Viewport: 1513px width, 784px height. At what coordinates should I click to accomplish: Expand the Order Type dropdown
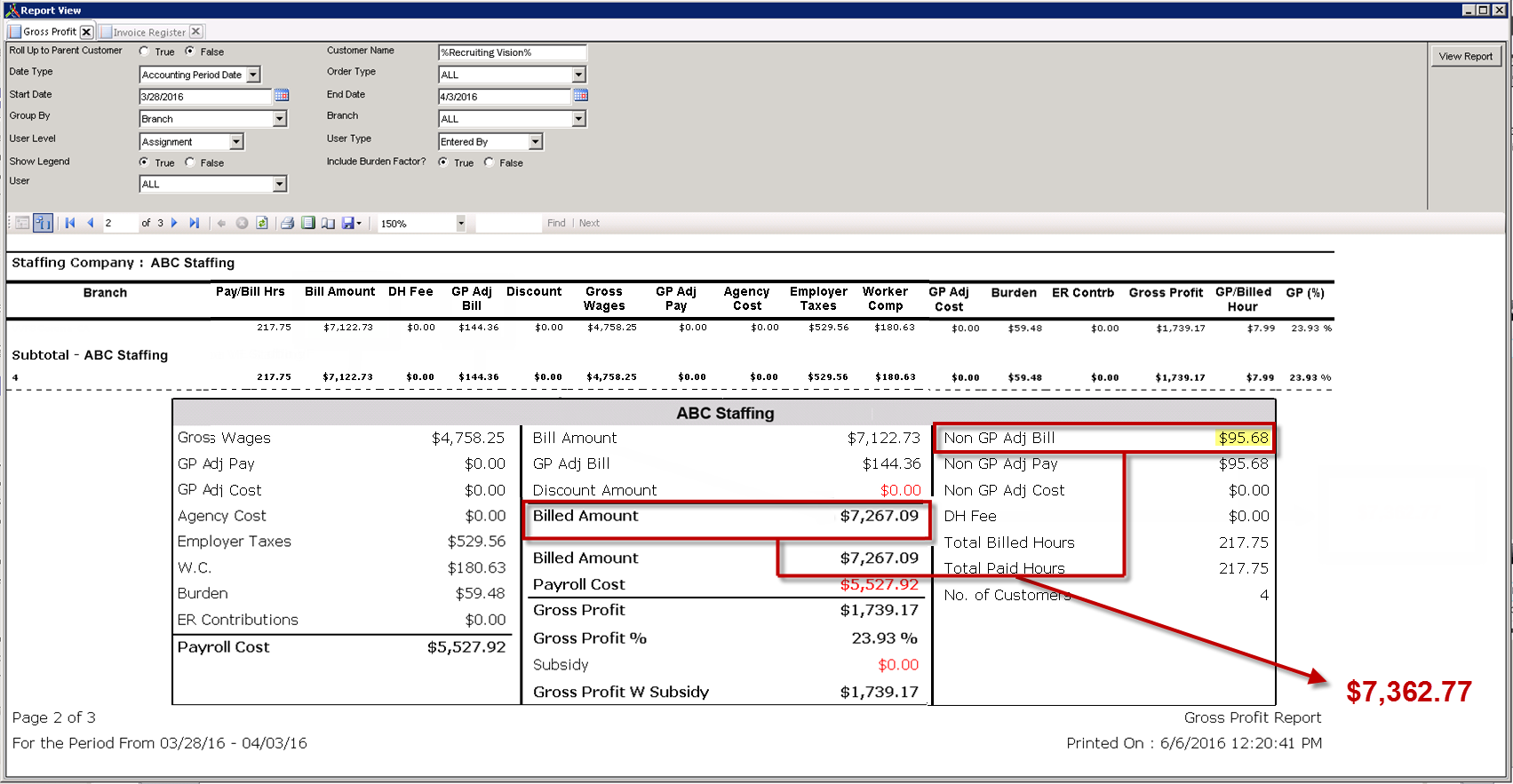point(579,75)
